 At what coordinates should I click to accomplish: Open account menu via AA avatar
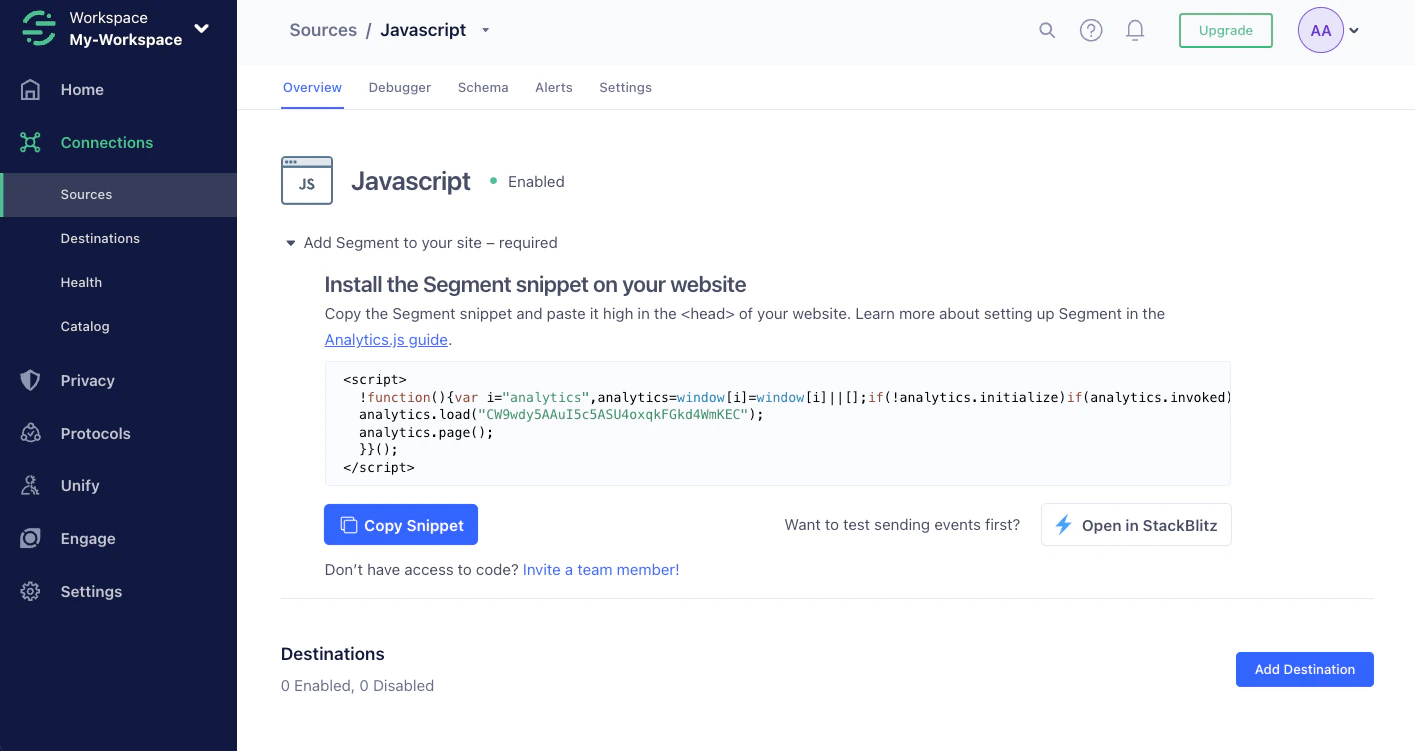pyautogui.click(x=1319, y=30)
